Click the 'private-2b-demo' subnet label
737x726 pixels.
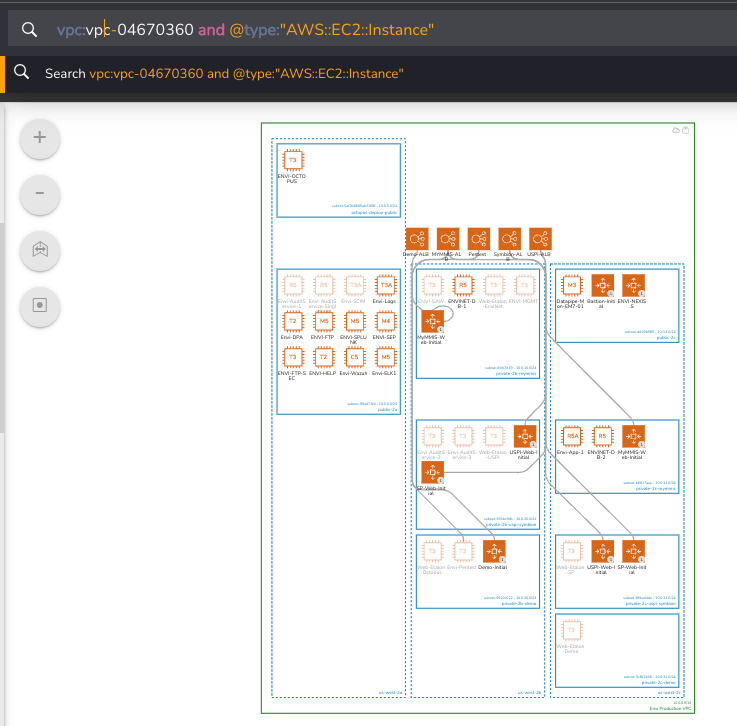click(518, 603)
